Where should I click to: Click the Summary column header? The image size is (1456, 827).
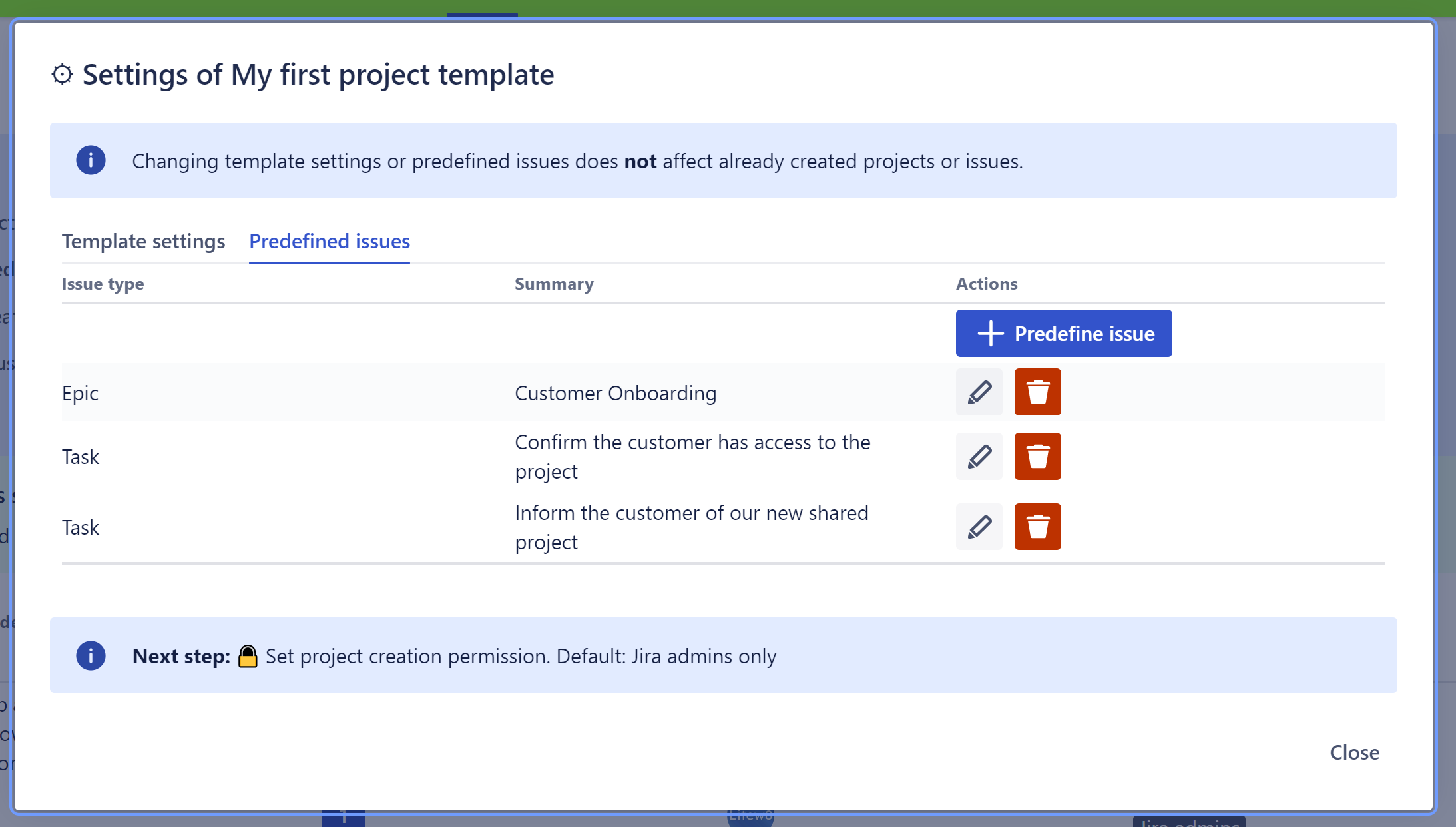click(x=554, y=284)
